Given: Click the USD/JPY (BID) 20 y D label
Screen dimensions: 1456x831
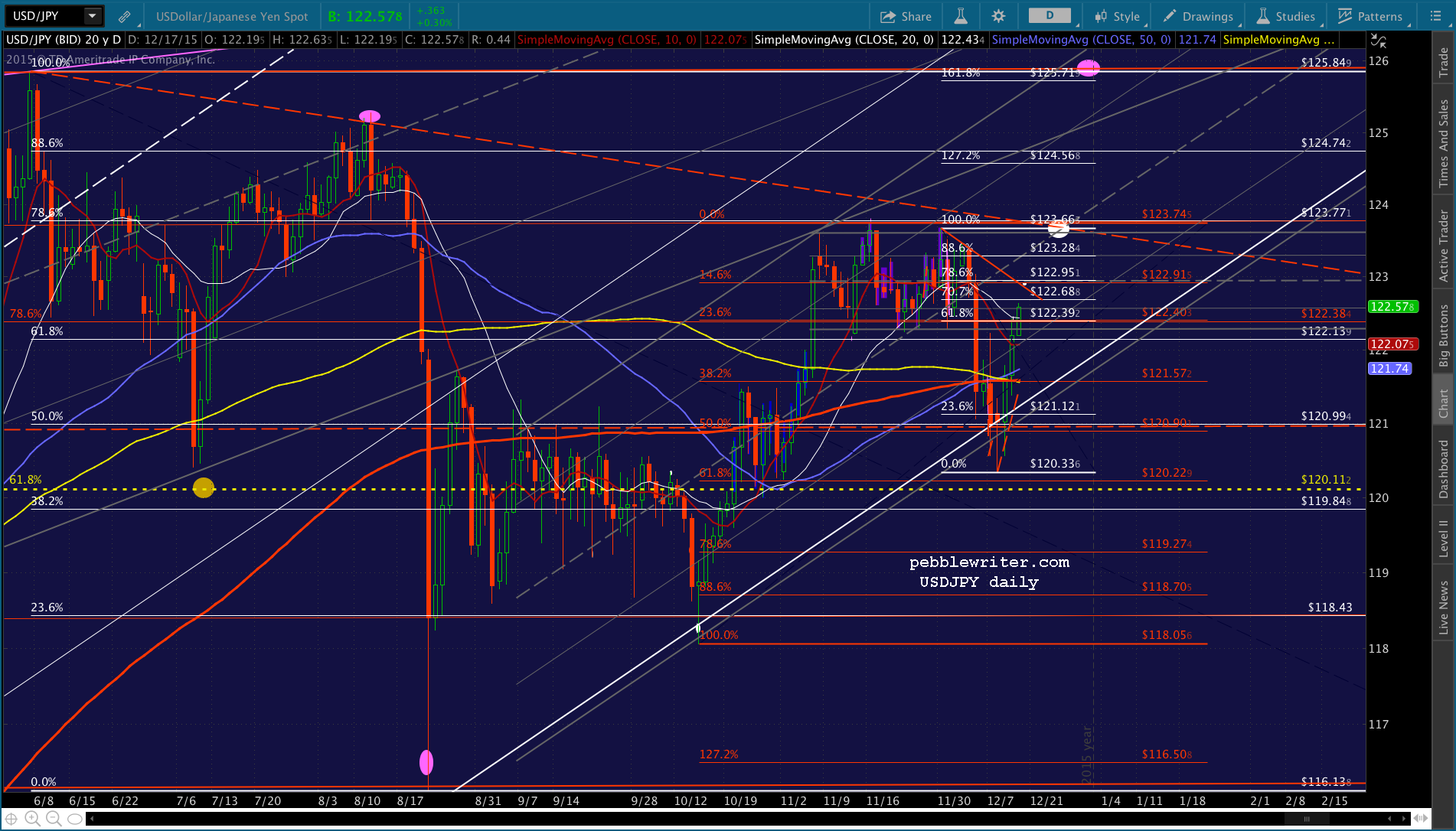Looking at the screenshot, I should [64, 40].
